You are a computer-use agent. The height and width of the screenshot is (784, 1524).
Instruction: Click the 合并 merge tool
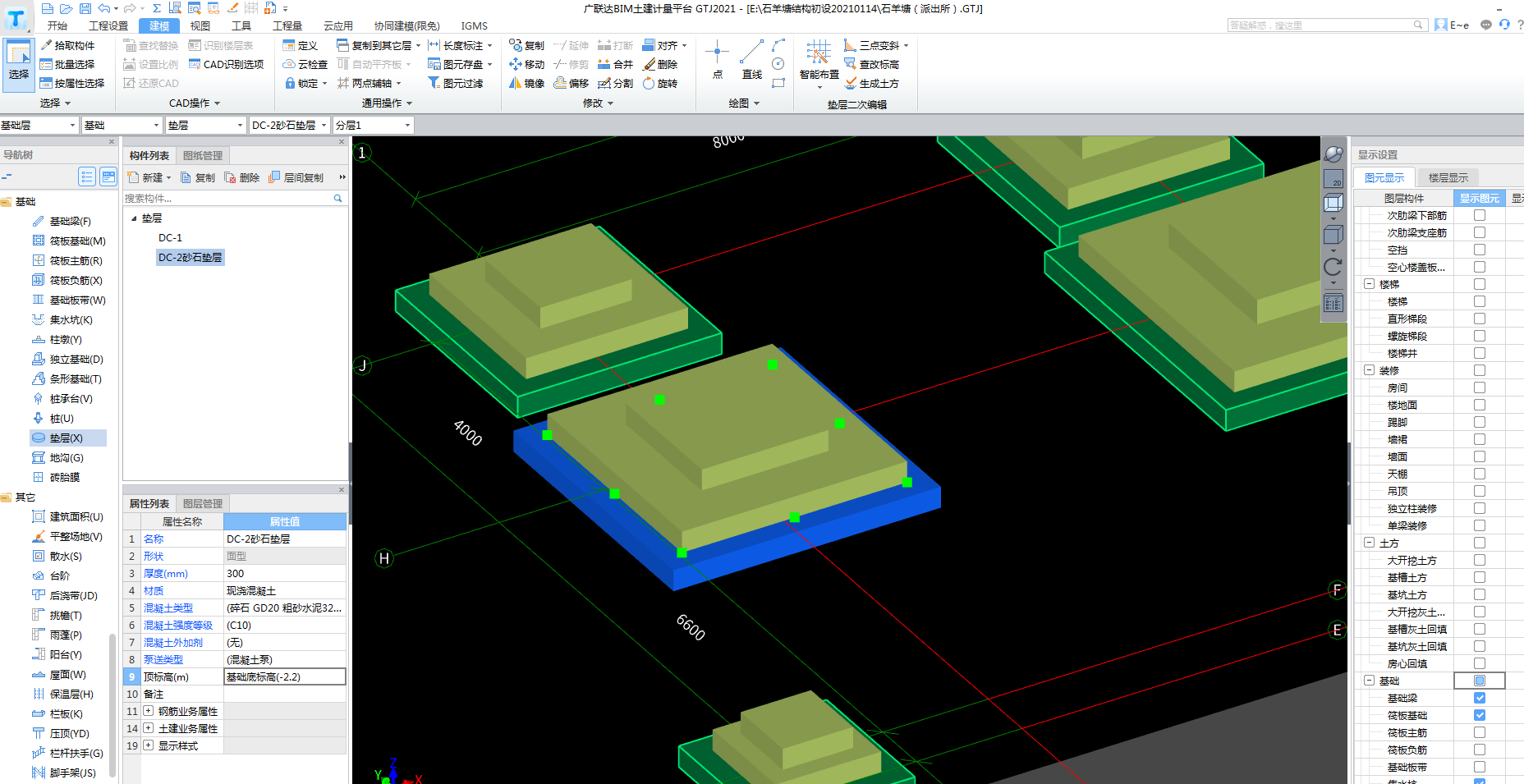pos(615,64)
